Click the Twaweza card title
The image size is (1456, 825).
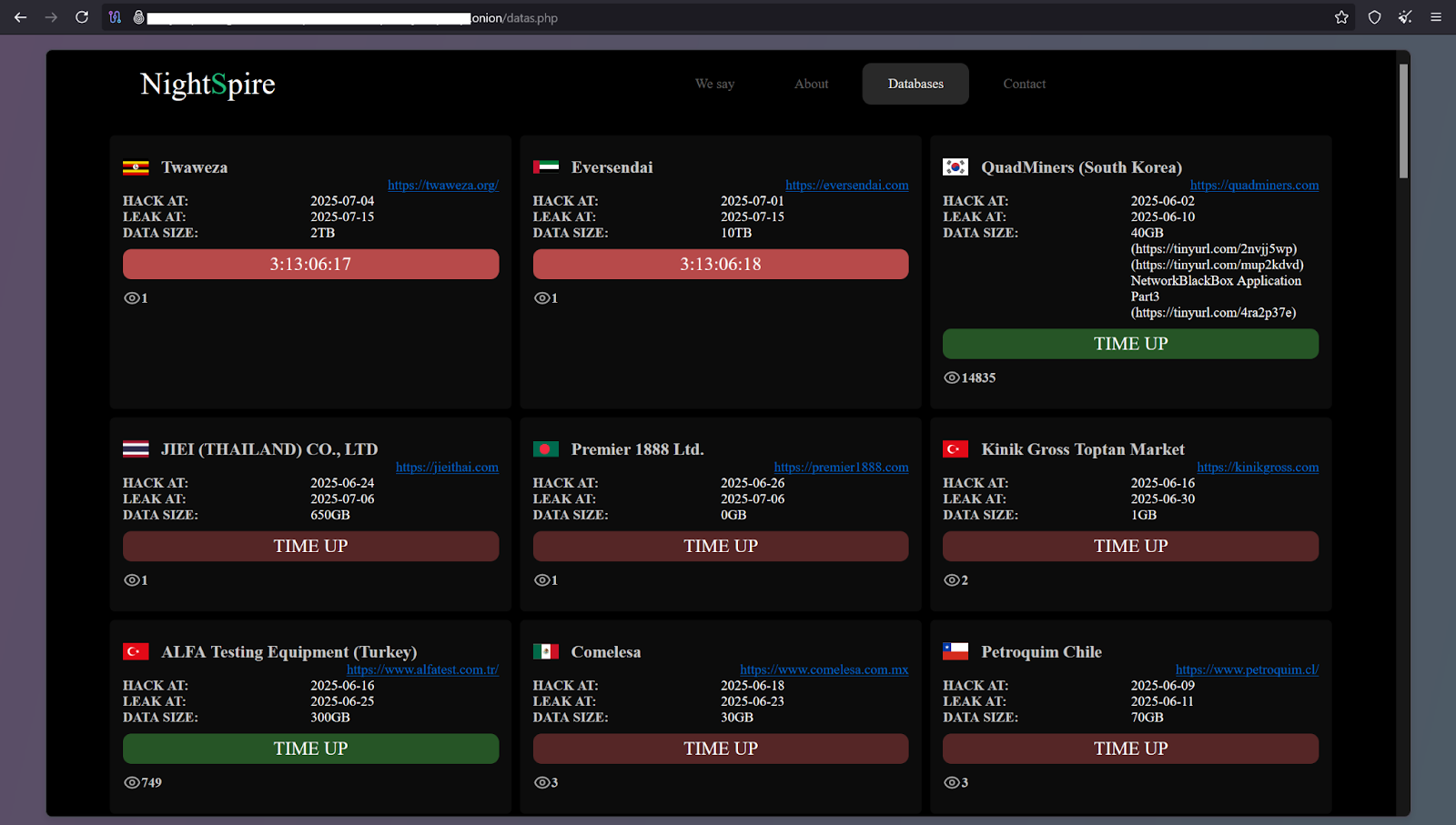[195, 167]
